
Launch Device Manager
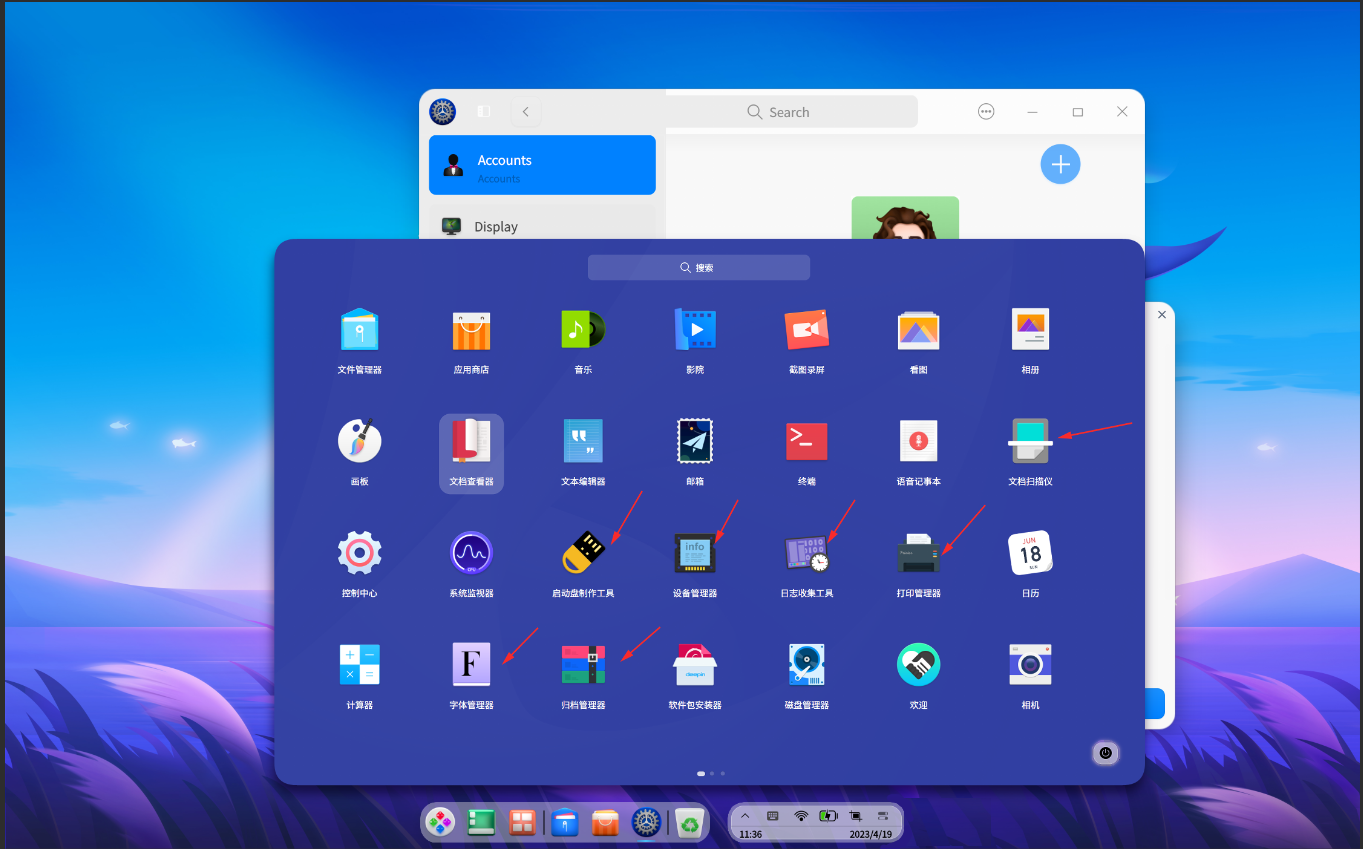tap(694, 553)
